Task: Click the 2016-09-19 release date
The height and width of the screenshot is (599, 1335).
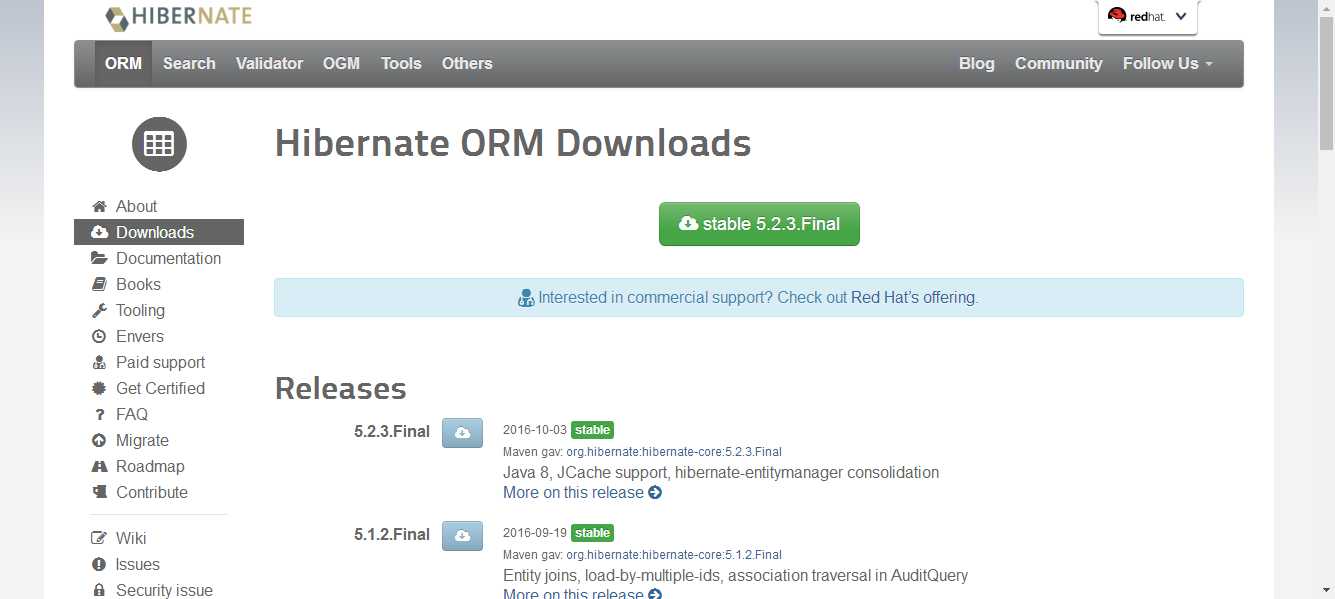Action: [535, 533]
